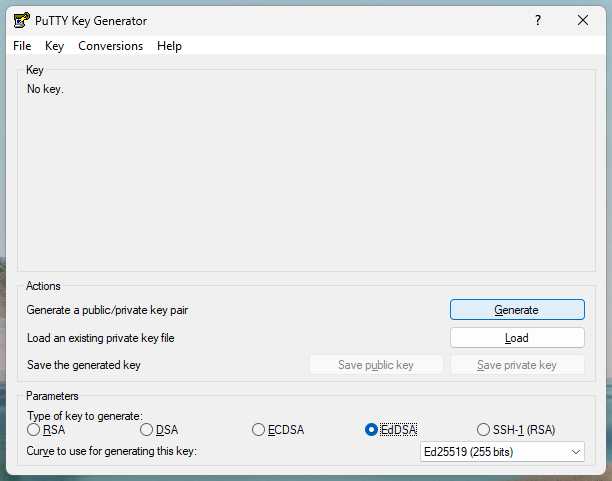The width and height of the screenshot is (612, 481).
Task: Click the Save private key button
Action: click(x=516, y=365)
